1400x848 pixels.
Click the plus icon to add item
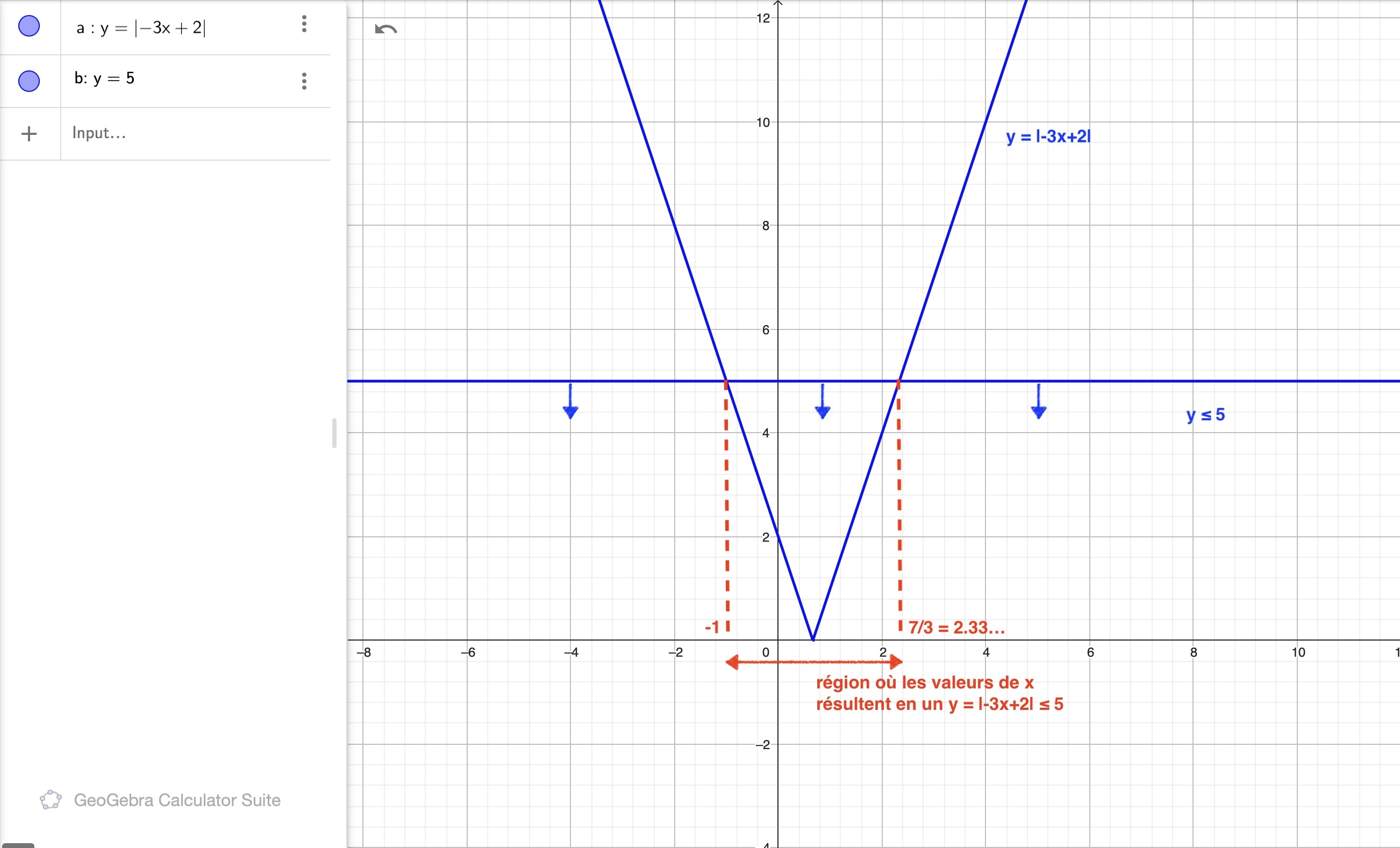29,134
